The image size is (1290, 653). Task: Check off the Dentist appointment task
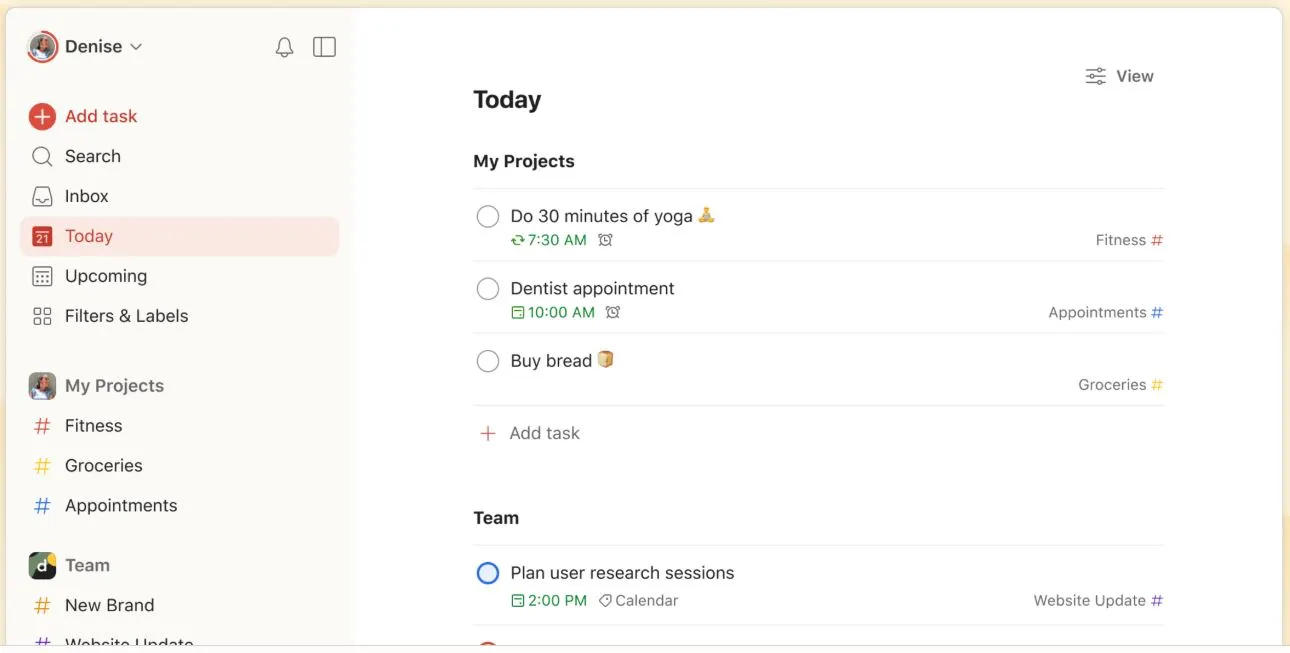click(x=488, y=289)
